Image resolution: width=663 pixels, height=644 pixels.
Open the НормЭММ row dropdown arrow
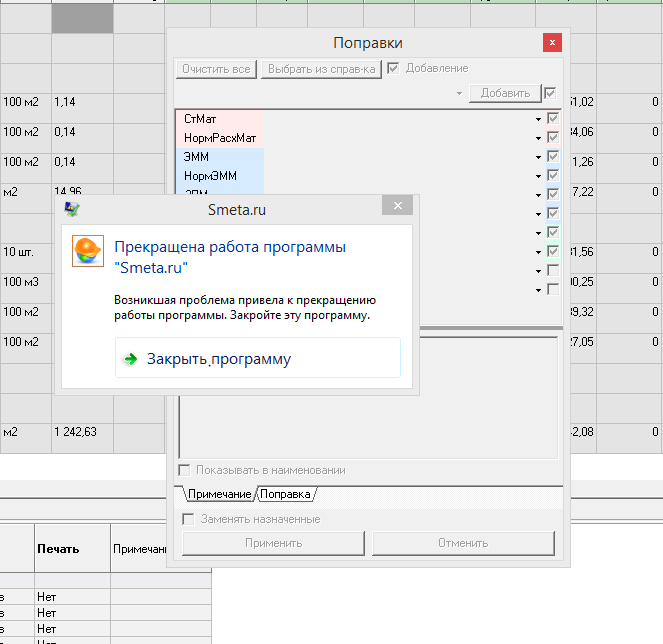(x=538, y=176)
